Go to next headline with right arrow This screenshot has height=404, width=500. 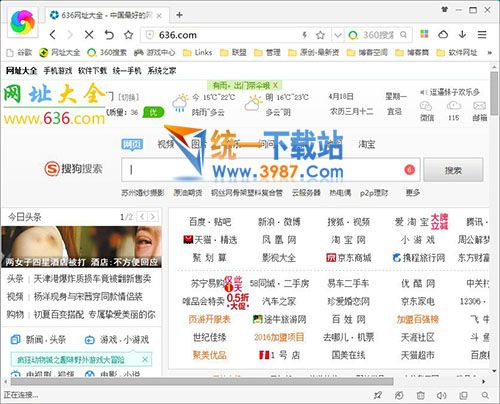[153, 217]
